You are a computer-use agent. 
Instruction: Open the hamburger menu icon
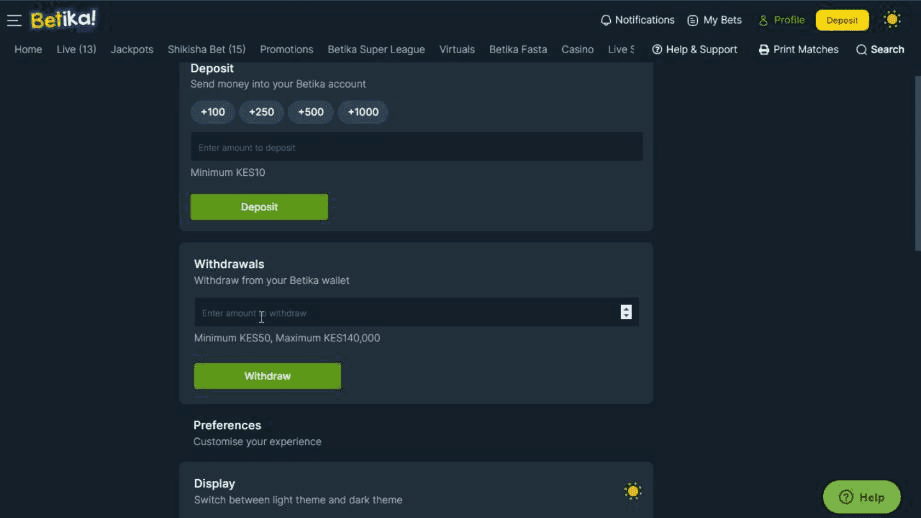[x=14, y=20]
